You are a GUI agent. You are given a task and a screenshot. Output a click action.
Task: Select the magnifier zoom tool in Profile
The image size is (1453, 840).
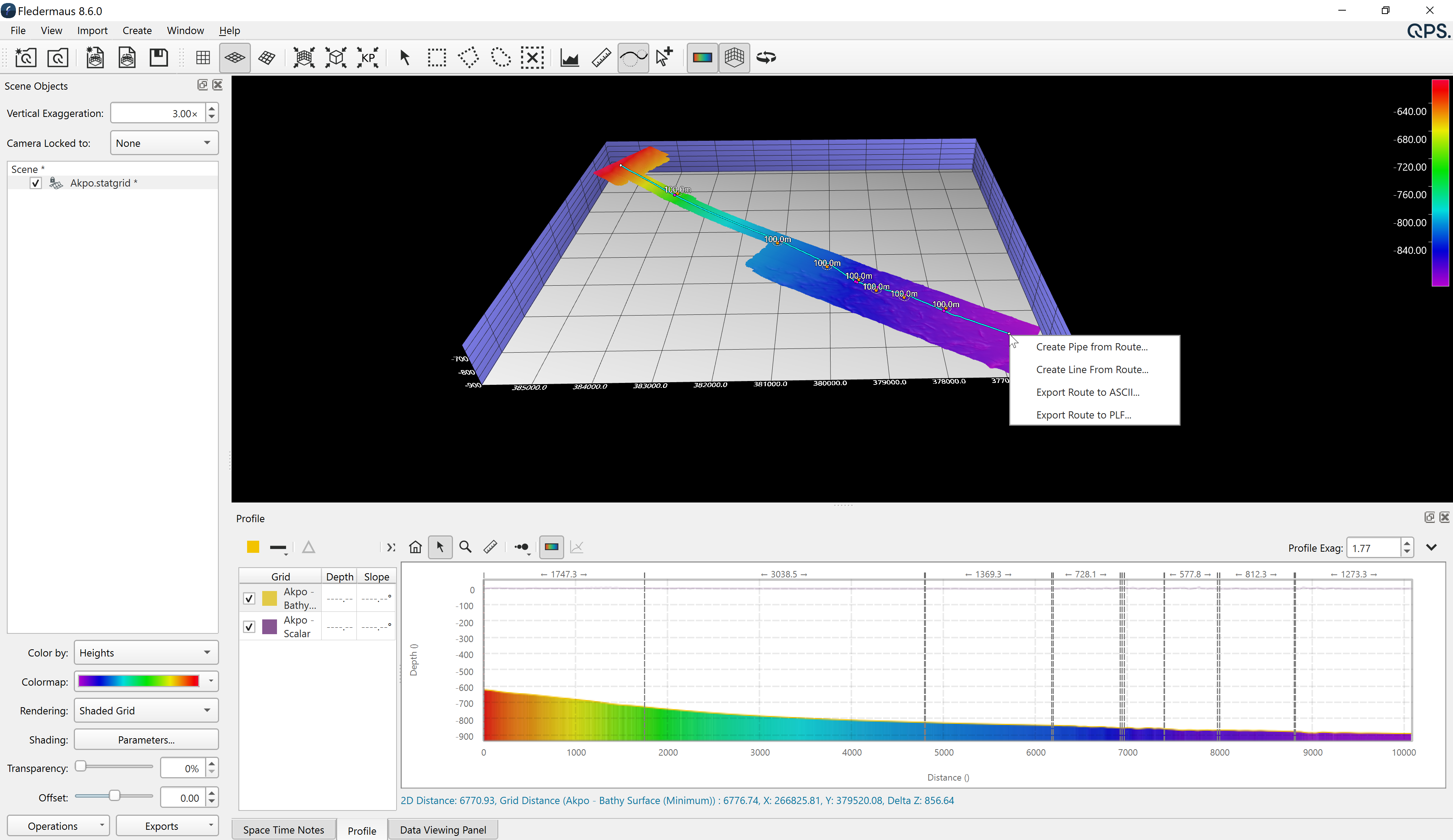coord(465,547)
